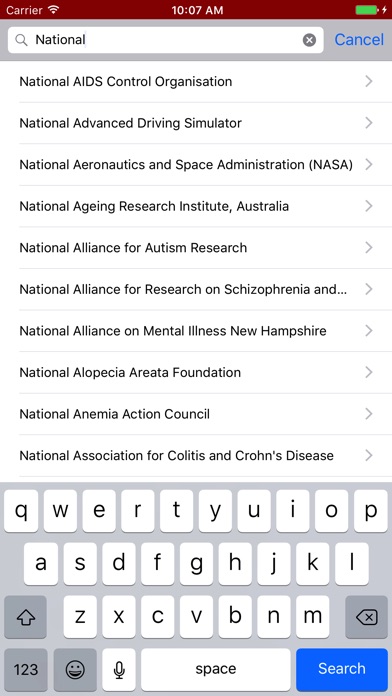This screenshot has width=392, height=696.
Task: Switch to the 123 numeric keyboard
Action: point(26,669)
